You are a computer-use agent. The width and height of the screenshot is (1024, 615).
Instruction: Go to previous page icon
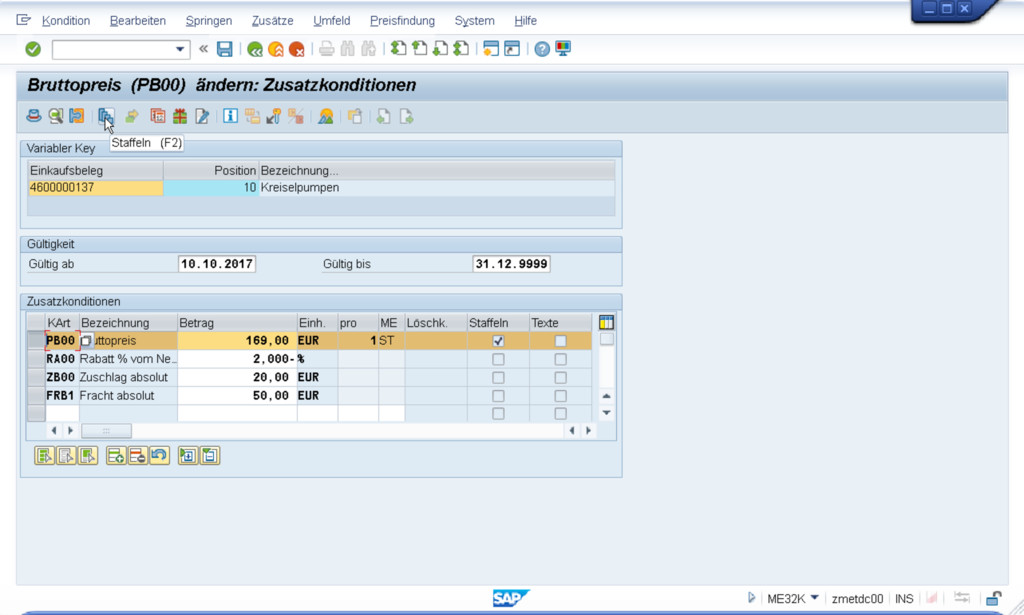click(x=419, y=48)
